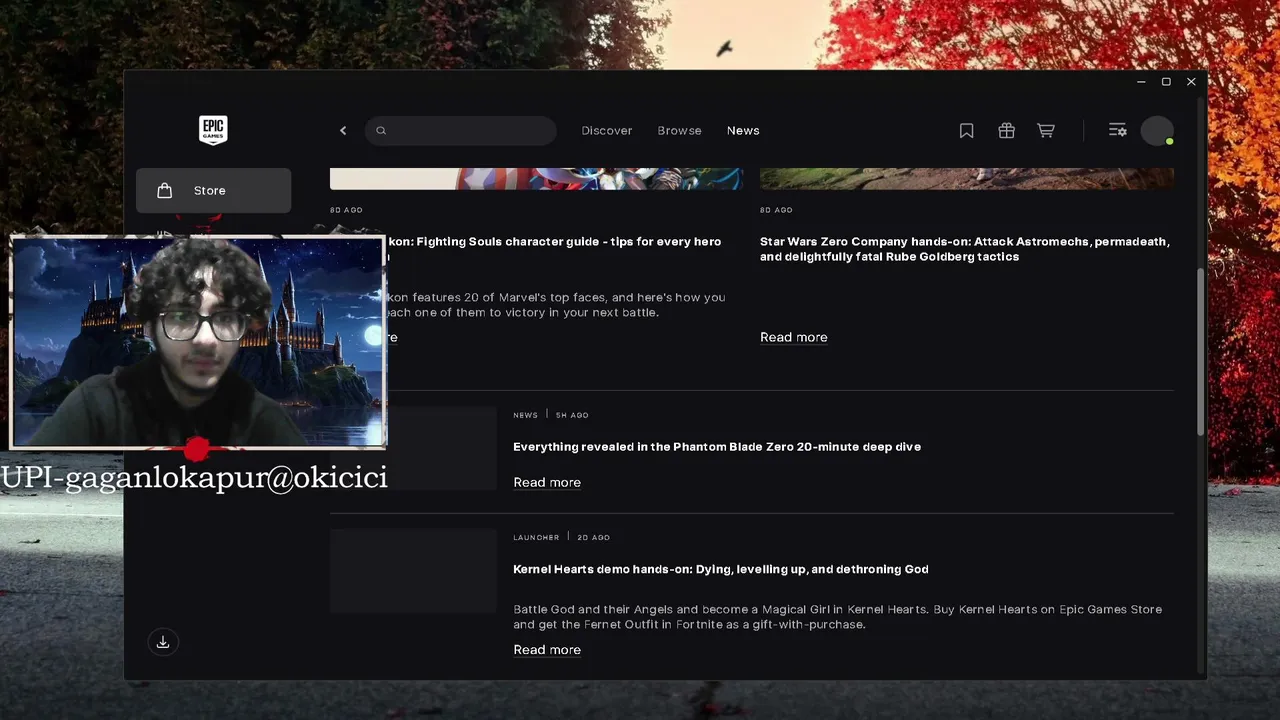This screenshot has height=720, width=1280.
Task: Open the gift rewards icon
Action: (x=1006, y=131)
